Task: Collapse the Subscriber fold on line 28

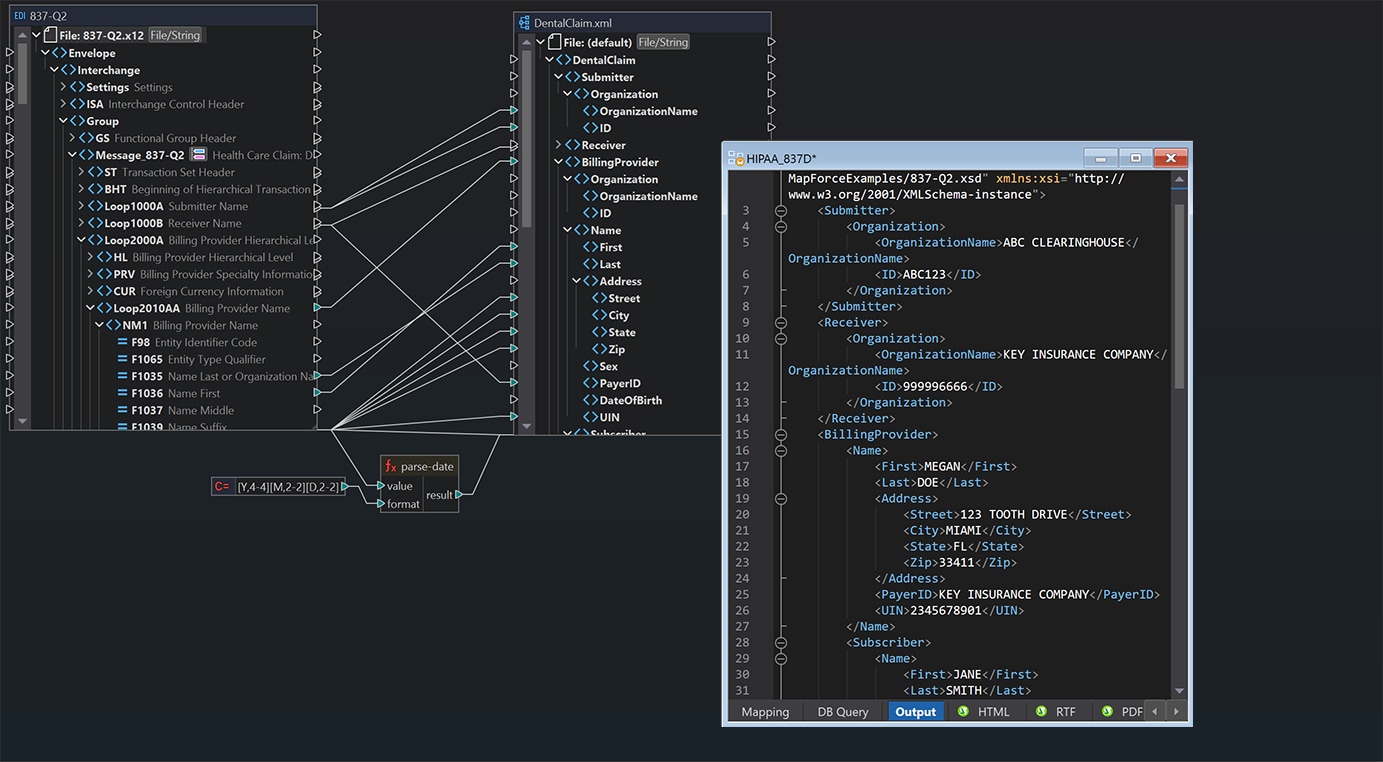Action: pos(781,643)
